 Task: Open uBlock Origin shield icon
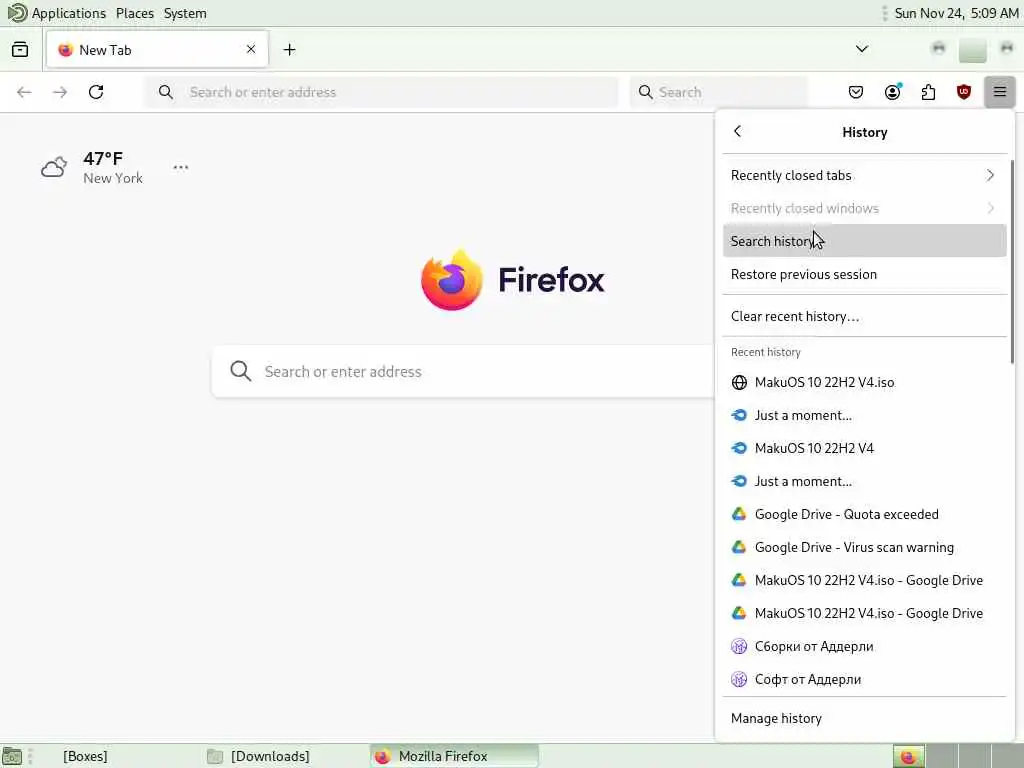(963, 92)
